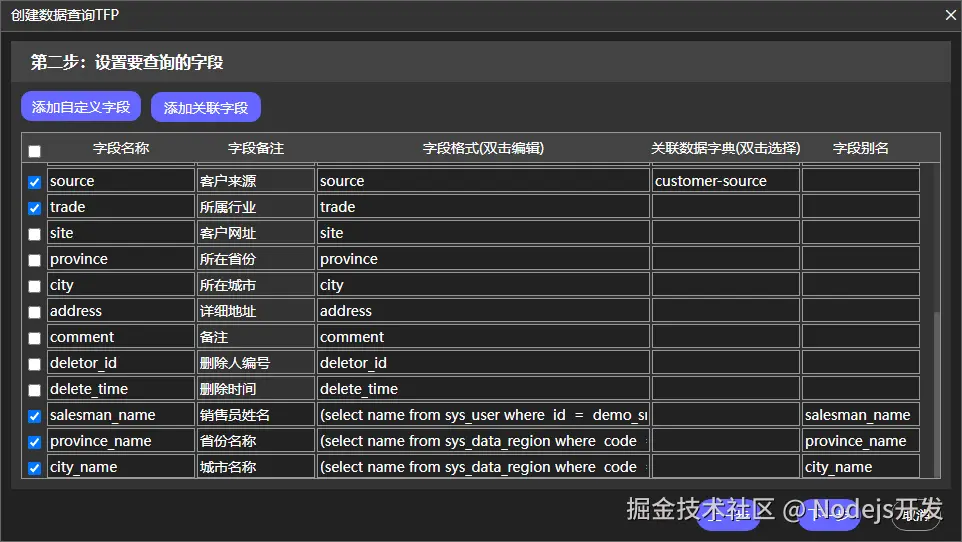
Task: Click the trade field format cell
Action: 483,207
